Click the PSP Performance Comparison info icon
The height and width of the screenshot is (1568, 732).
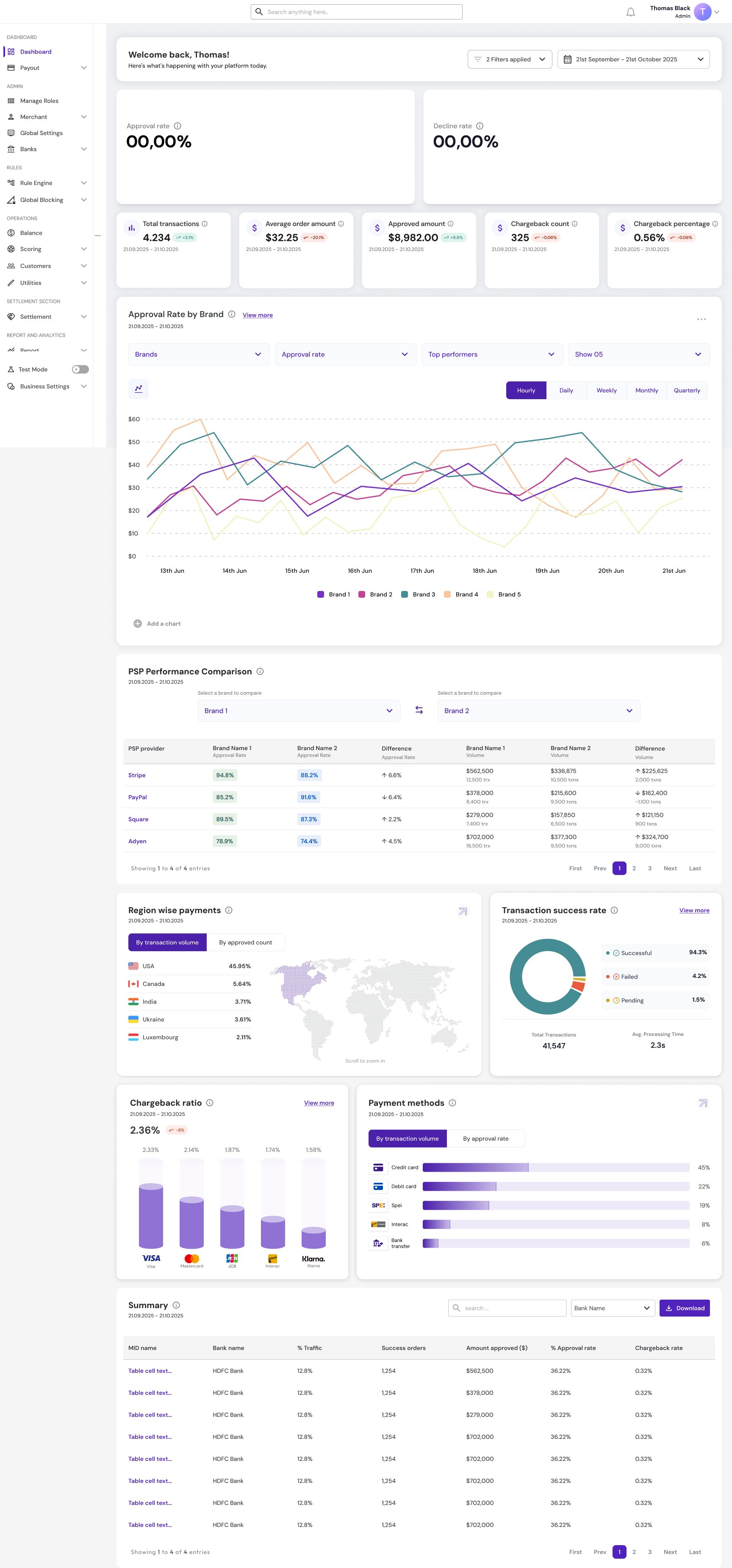[260, 671]
